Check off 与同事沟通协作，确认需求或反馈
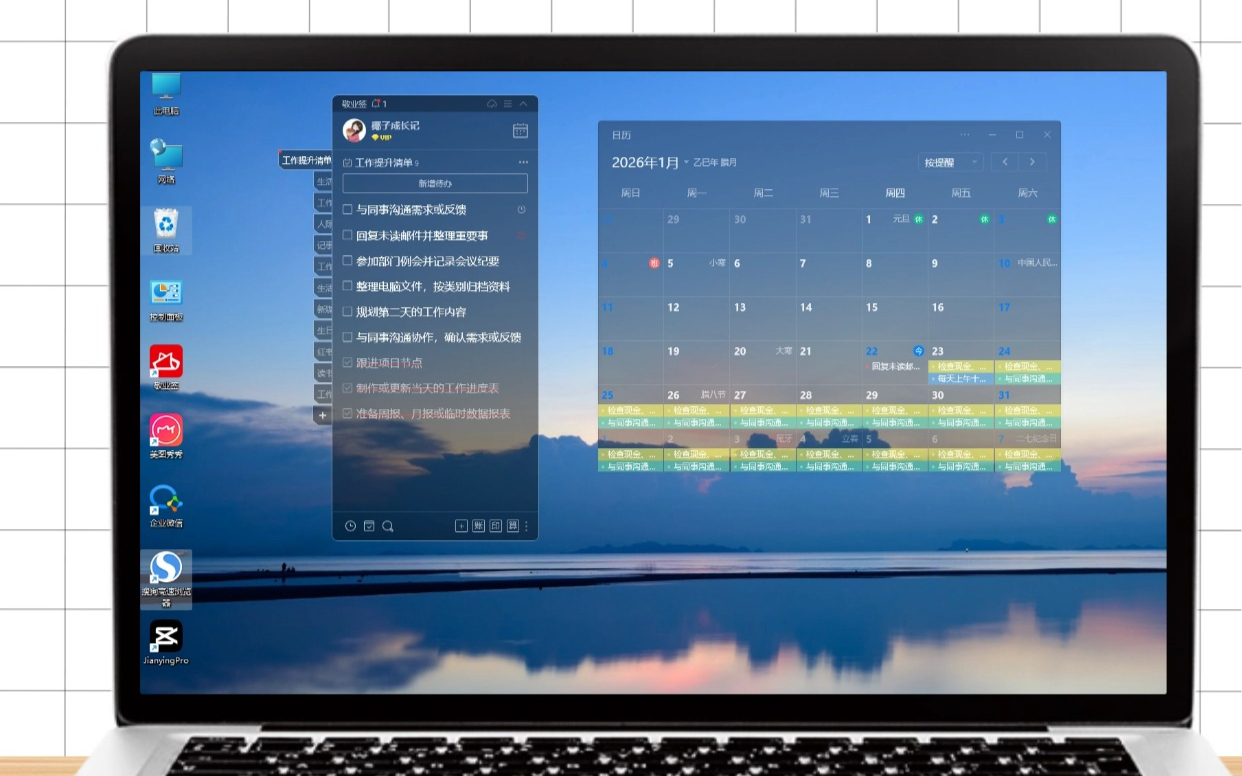Screen dimensions: 1242x776 [x=347, y=338]
